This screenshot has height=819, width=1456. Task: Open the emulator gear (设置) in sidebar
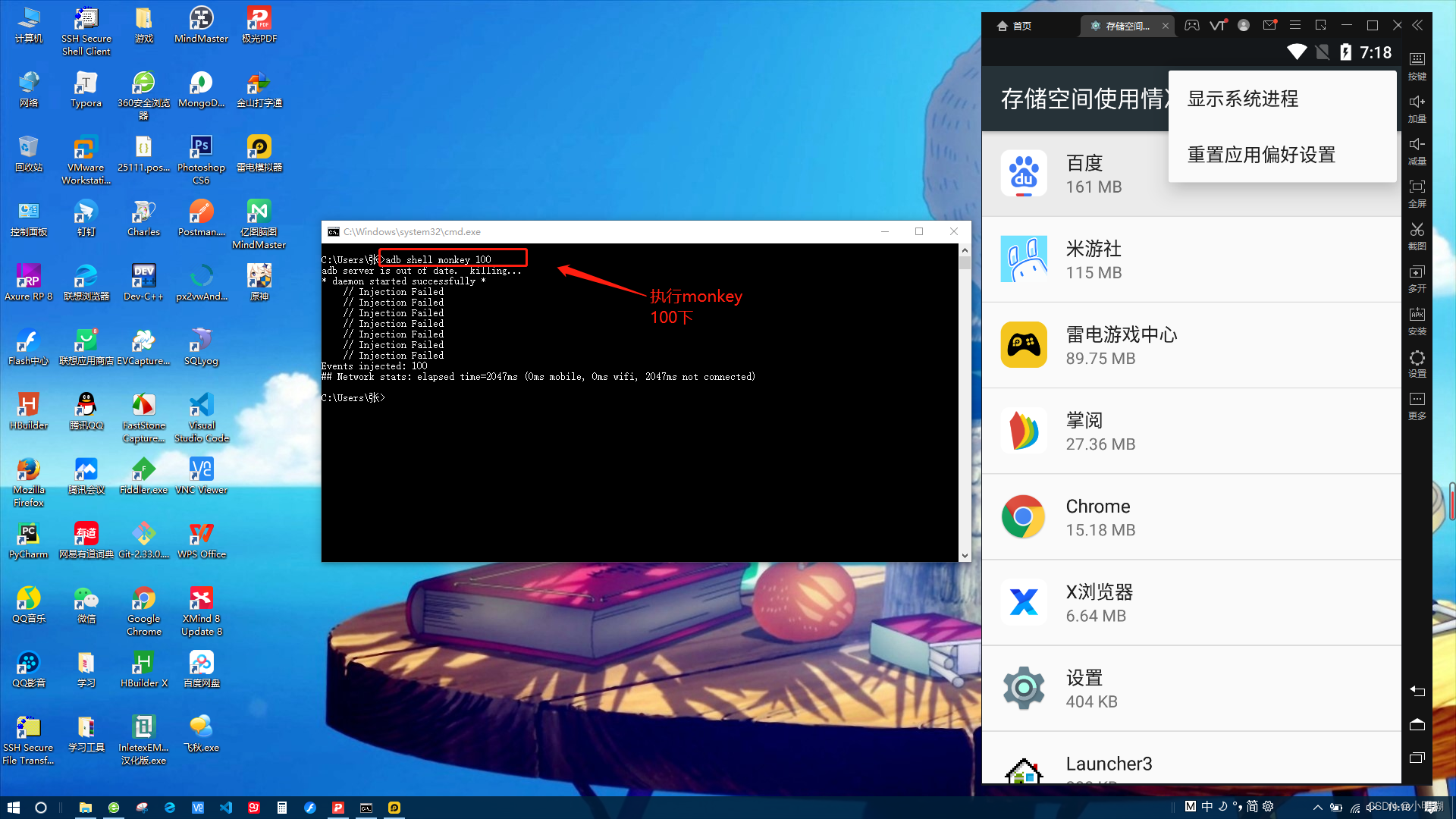(1417, 358)
